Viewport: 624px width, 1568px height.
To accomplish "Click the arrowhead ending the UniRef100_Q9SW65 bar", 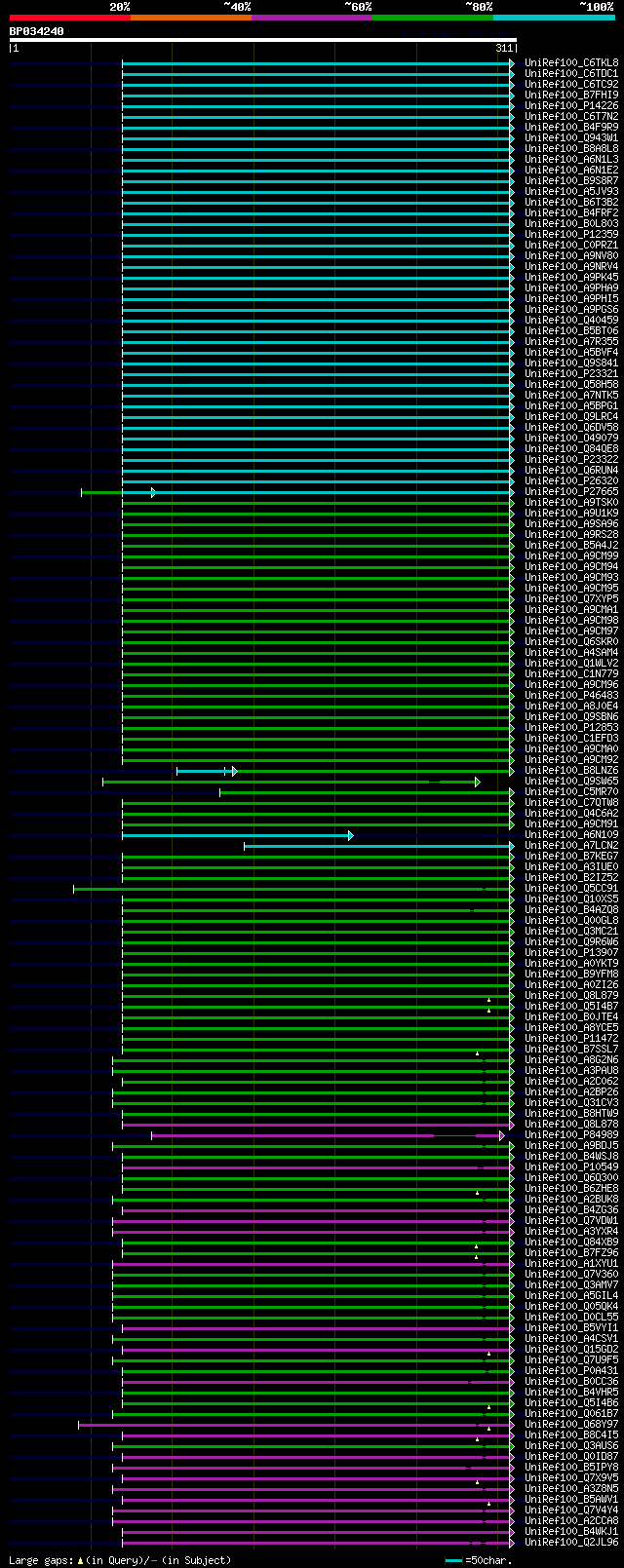I will 478,782.
